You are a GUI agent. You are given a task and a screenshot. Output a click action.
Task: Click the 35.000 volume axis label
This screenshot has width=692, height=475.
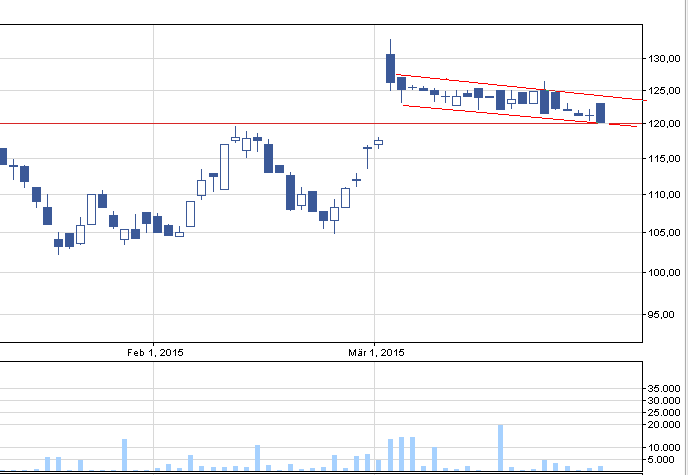664,387
